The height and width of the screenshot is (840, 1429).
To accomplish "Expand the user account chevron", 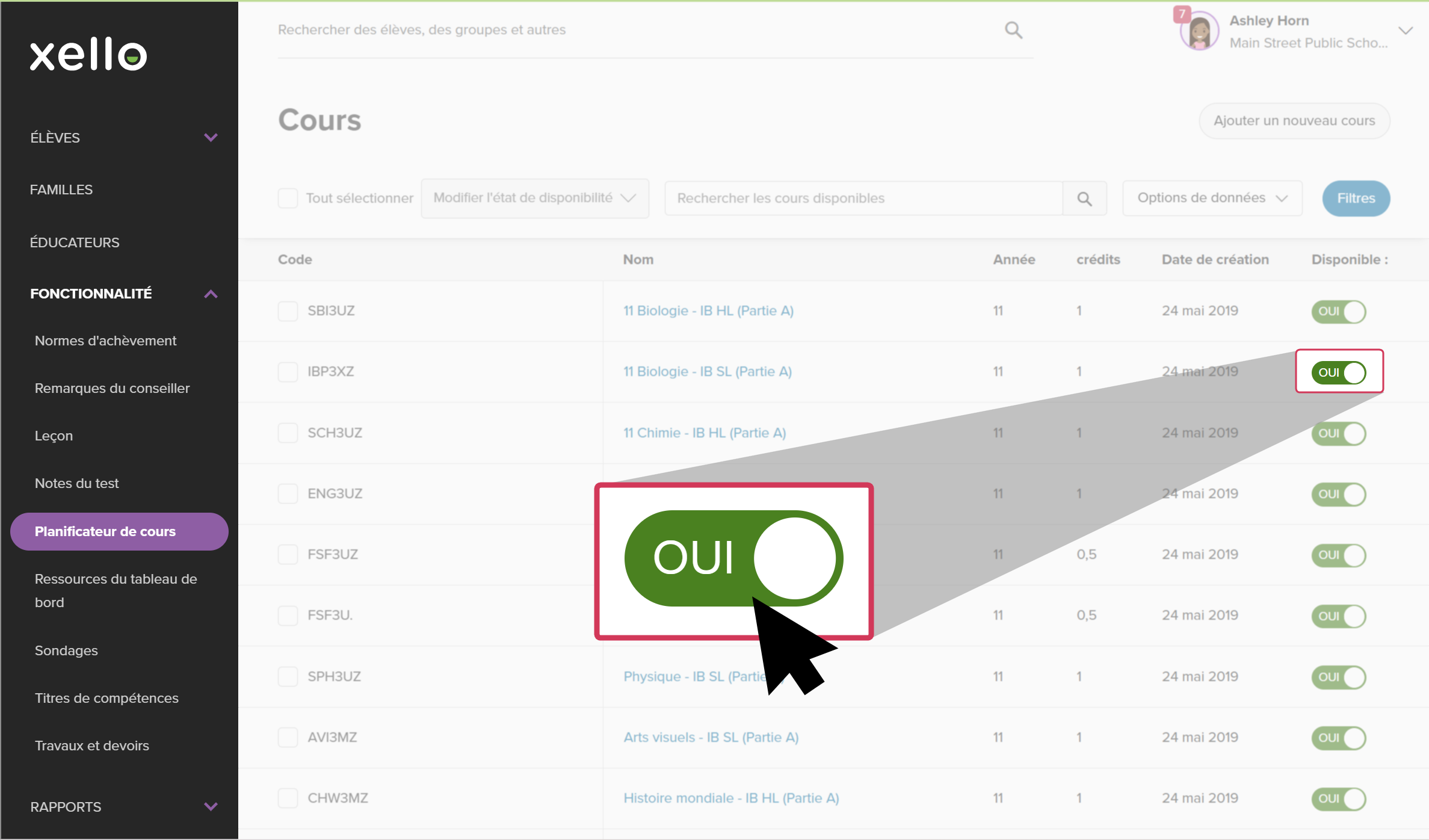I will click(x=1406, y=31).
